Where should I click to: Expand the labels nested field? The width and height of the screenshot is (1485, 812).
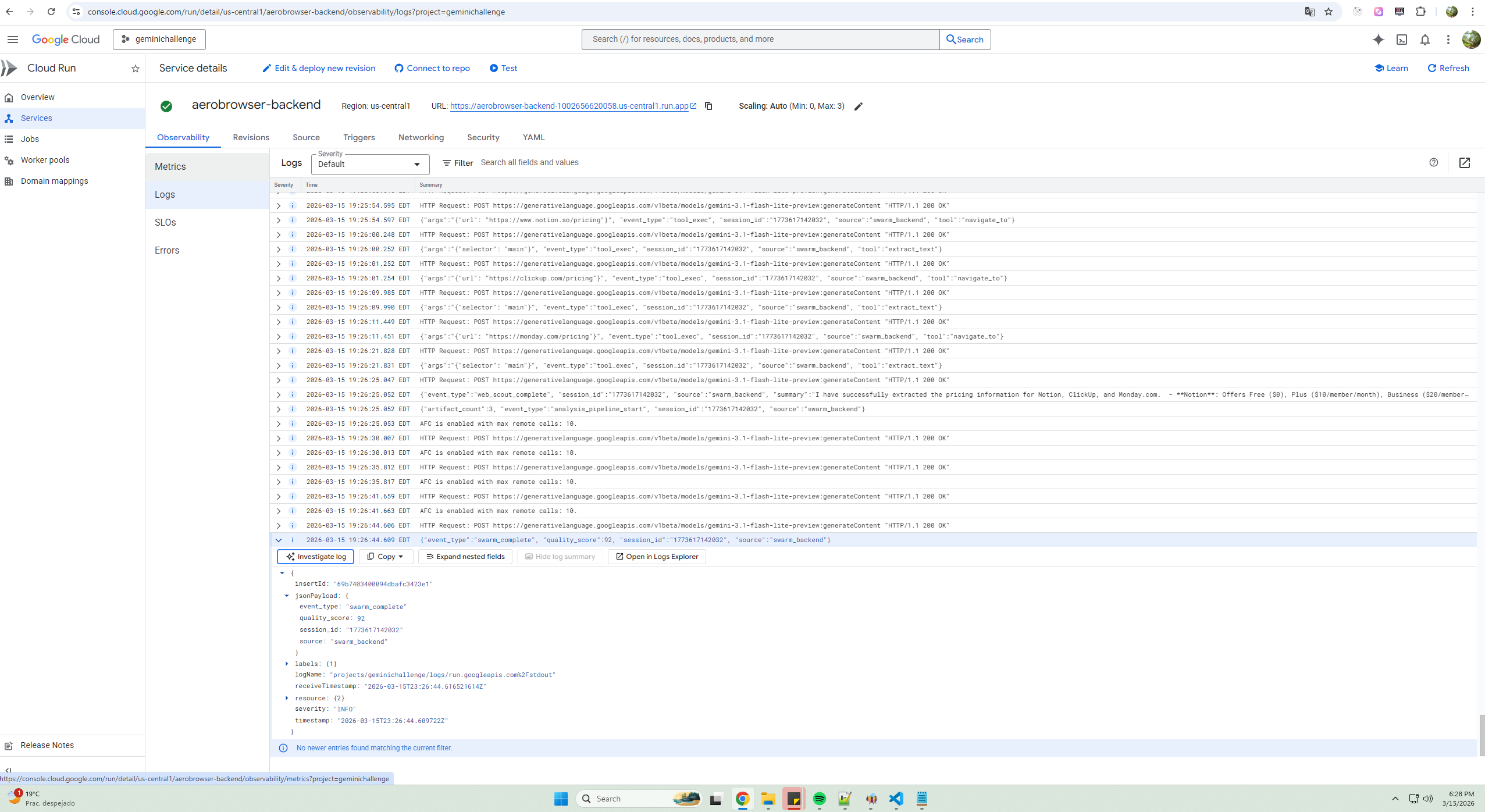(x=287, y=664)
